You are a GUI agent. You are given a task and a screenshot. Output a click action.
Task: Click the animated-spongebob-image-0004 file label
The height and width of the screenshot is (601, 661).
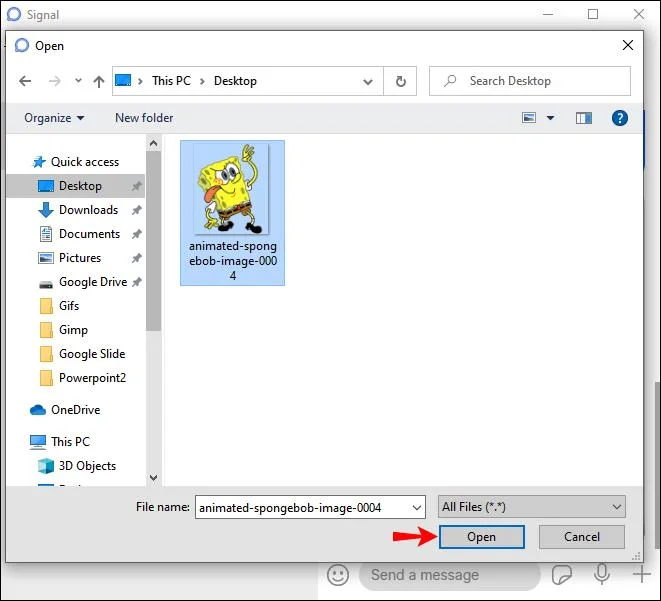pos(233,260)
